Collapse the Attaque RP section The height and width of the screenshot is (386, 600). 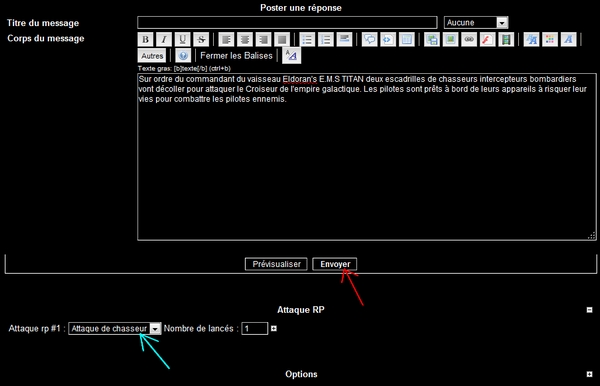point(589,310)
